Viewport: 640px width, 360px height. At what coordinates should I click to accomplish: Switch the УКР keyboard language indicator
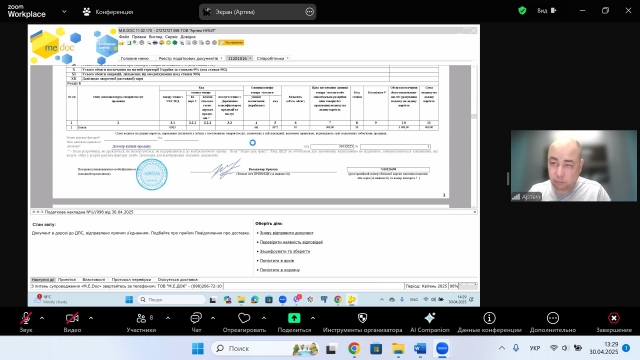[535, 348]
